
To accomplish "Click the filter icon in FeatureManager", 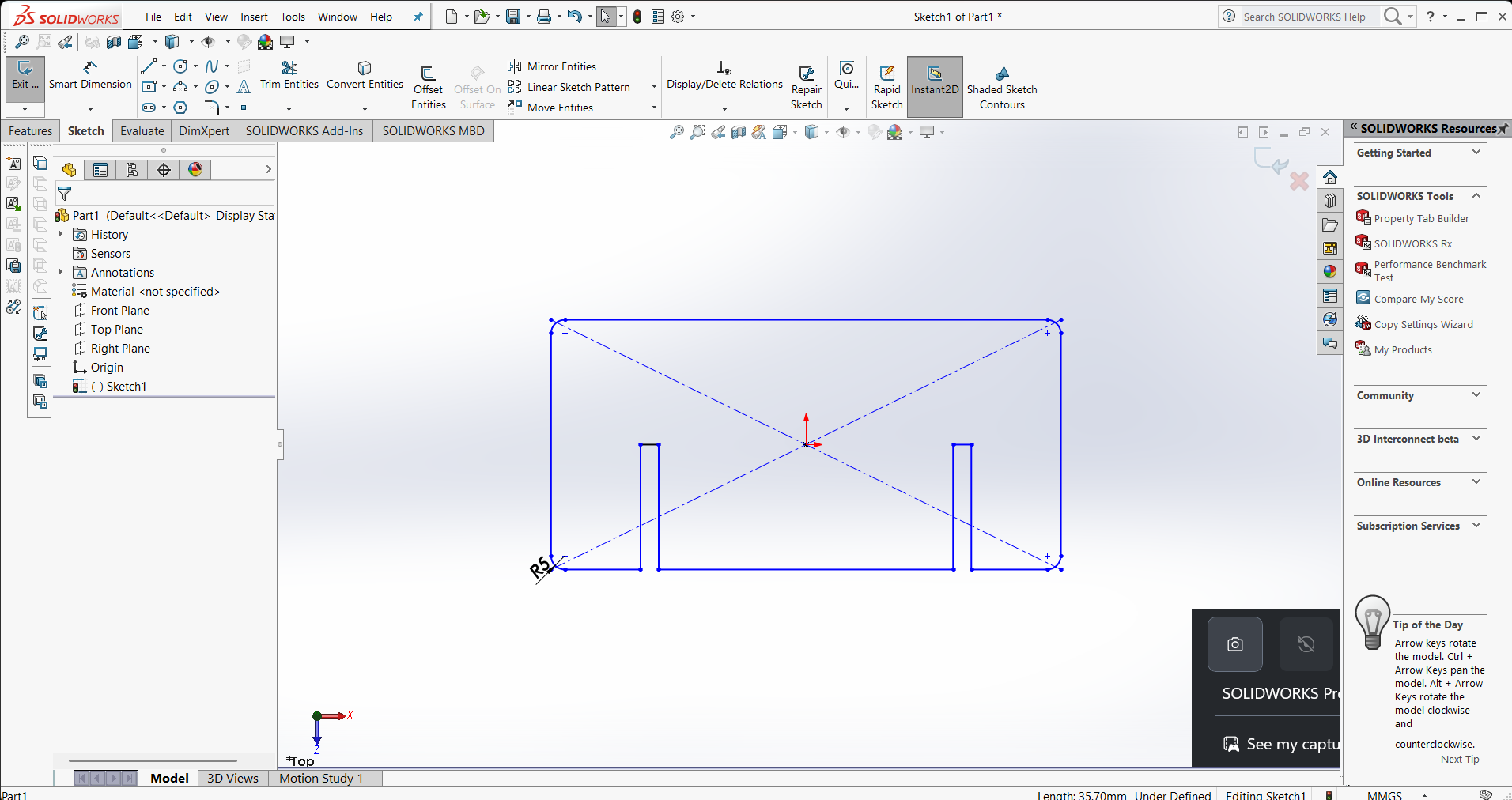I will click(x=65, y=193).
